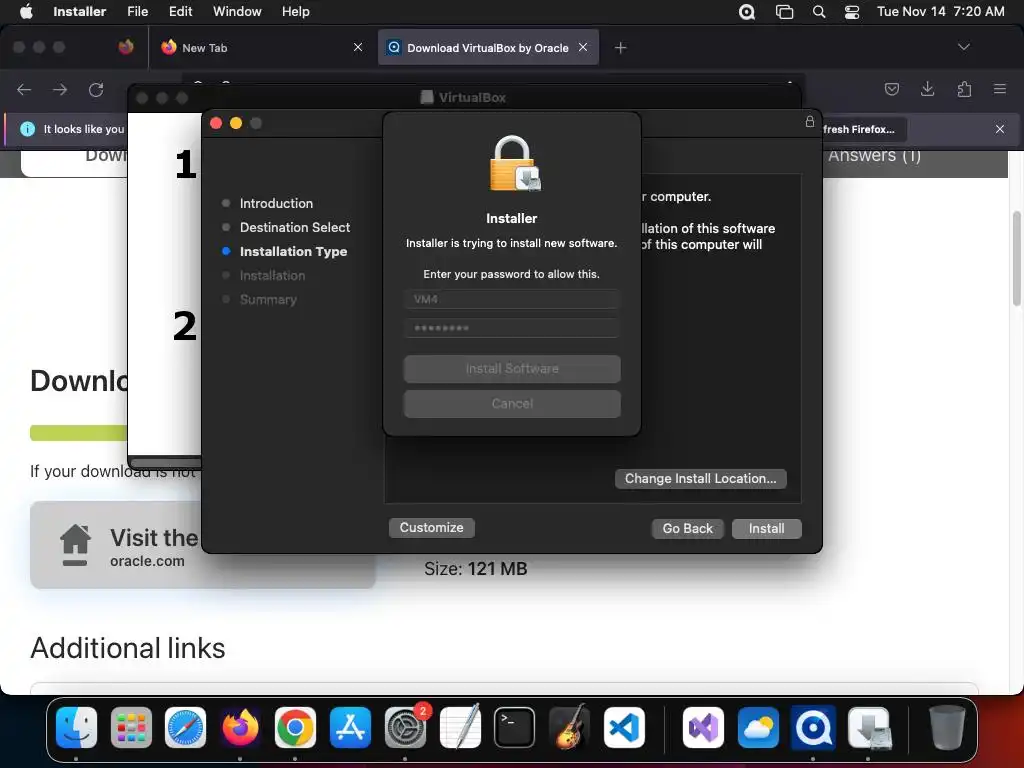Click the Destination Select step

(x=295, y=227)
